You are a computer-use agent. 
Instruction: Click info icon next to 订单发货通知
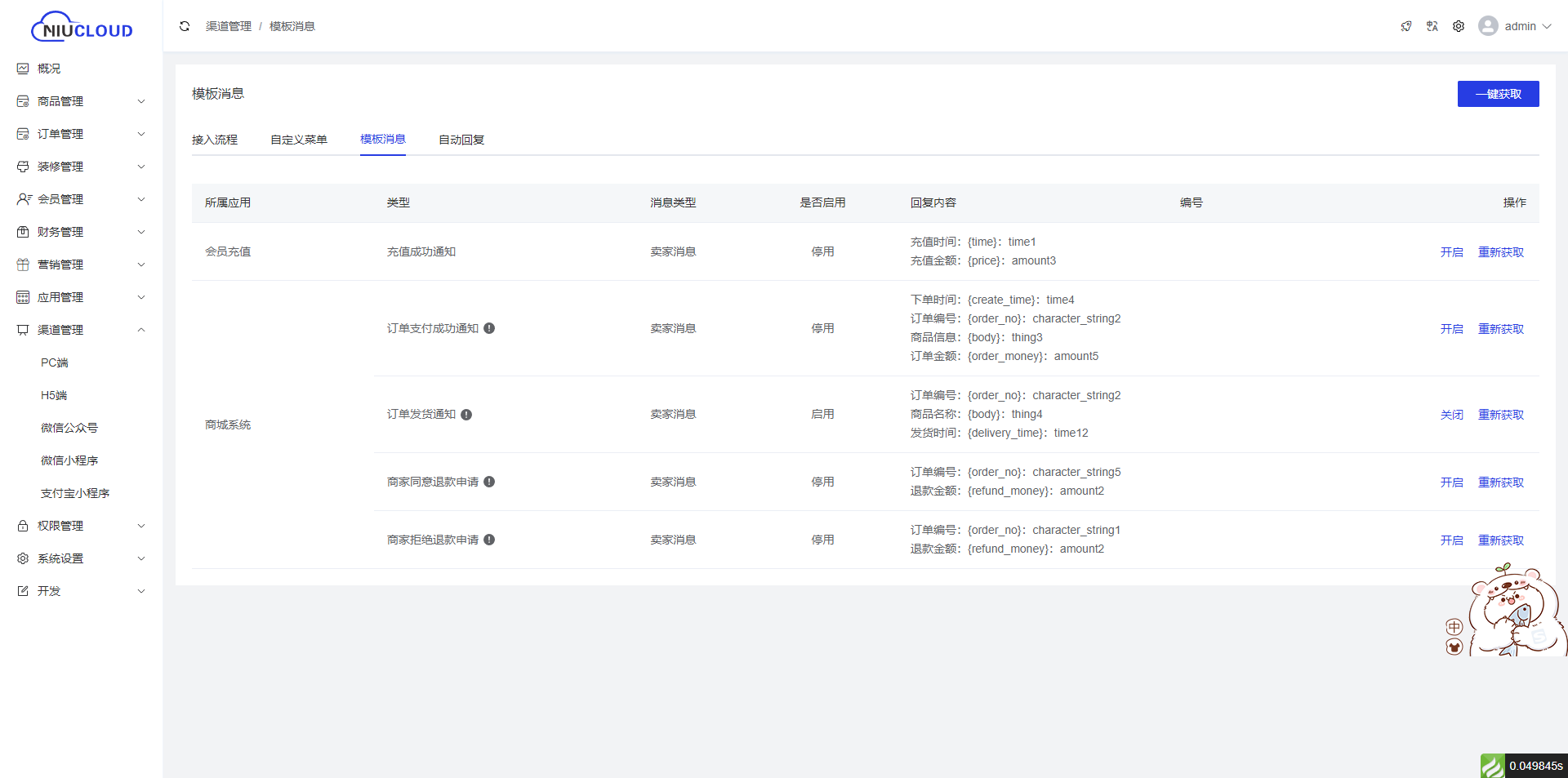click(x=466, y=415)
